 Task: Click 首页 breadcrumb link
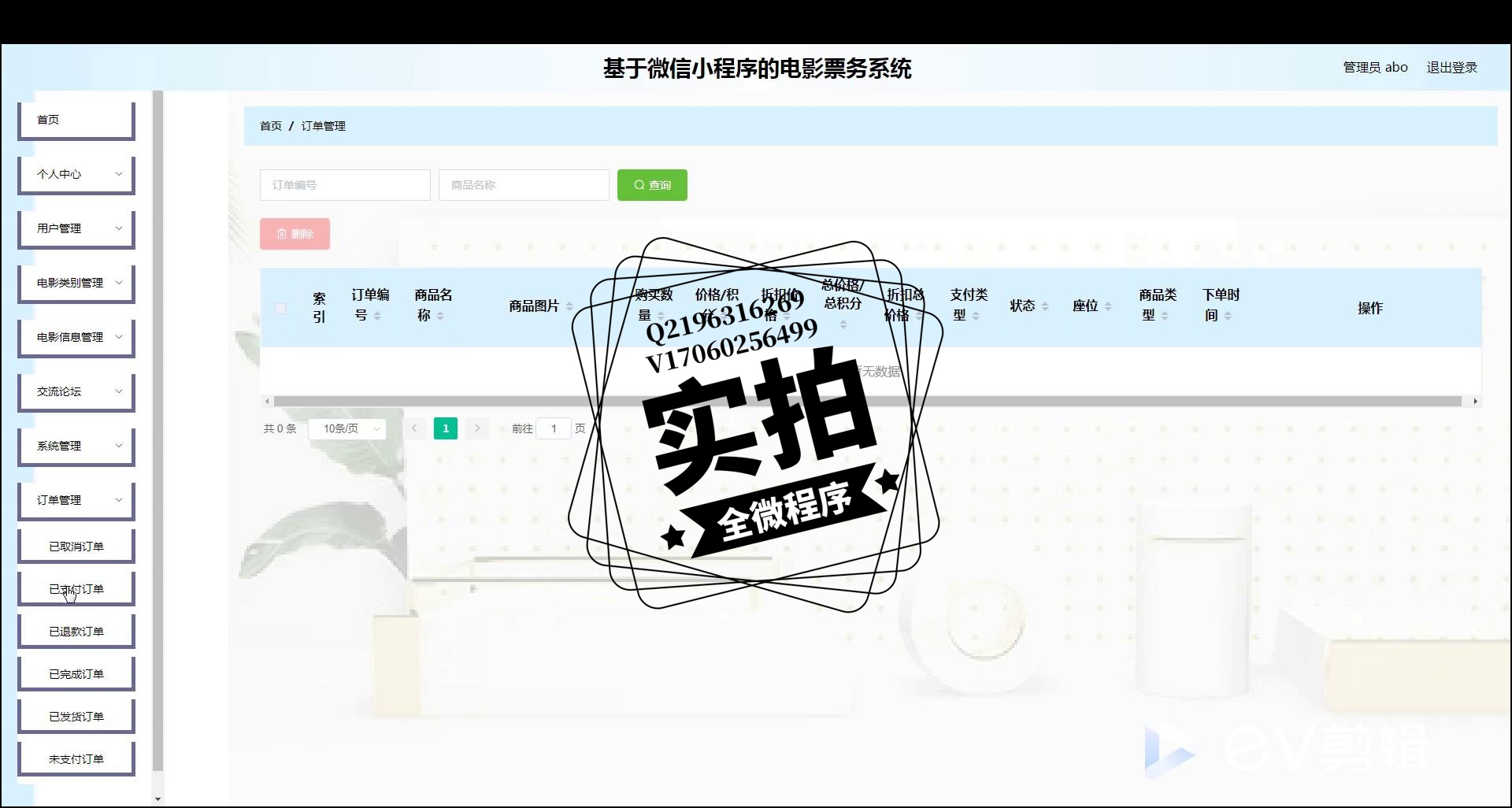coord(271,126)
